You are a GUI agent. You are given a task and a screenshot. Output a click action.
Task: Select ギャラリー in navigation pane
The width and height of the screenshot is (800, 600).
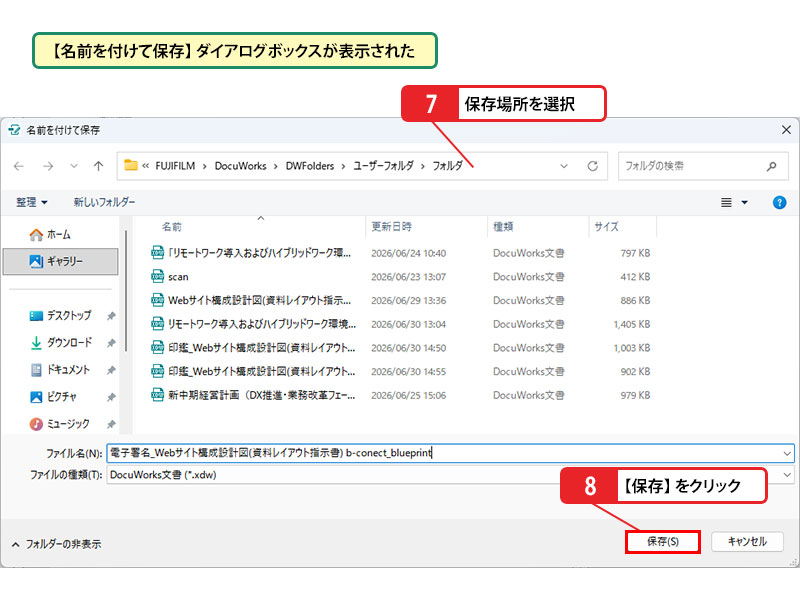point(61,262)
